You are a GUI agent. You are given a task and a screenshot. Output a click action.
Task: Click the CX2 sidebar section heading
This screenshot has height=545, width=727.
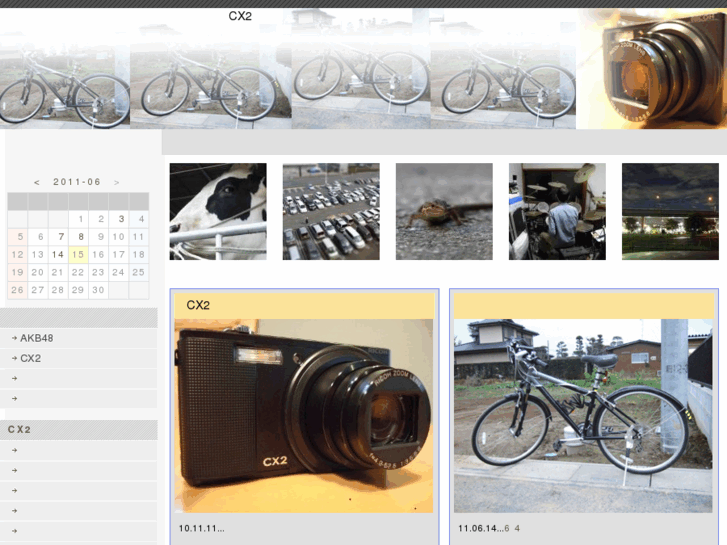click(19, 430)
